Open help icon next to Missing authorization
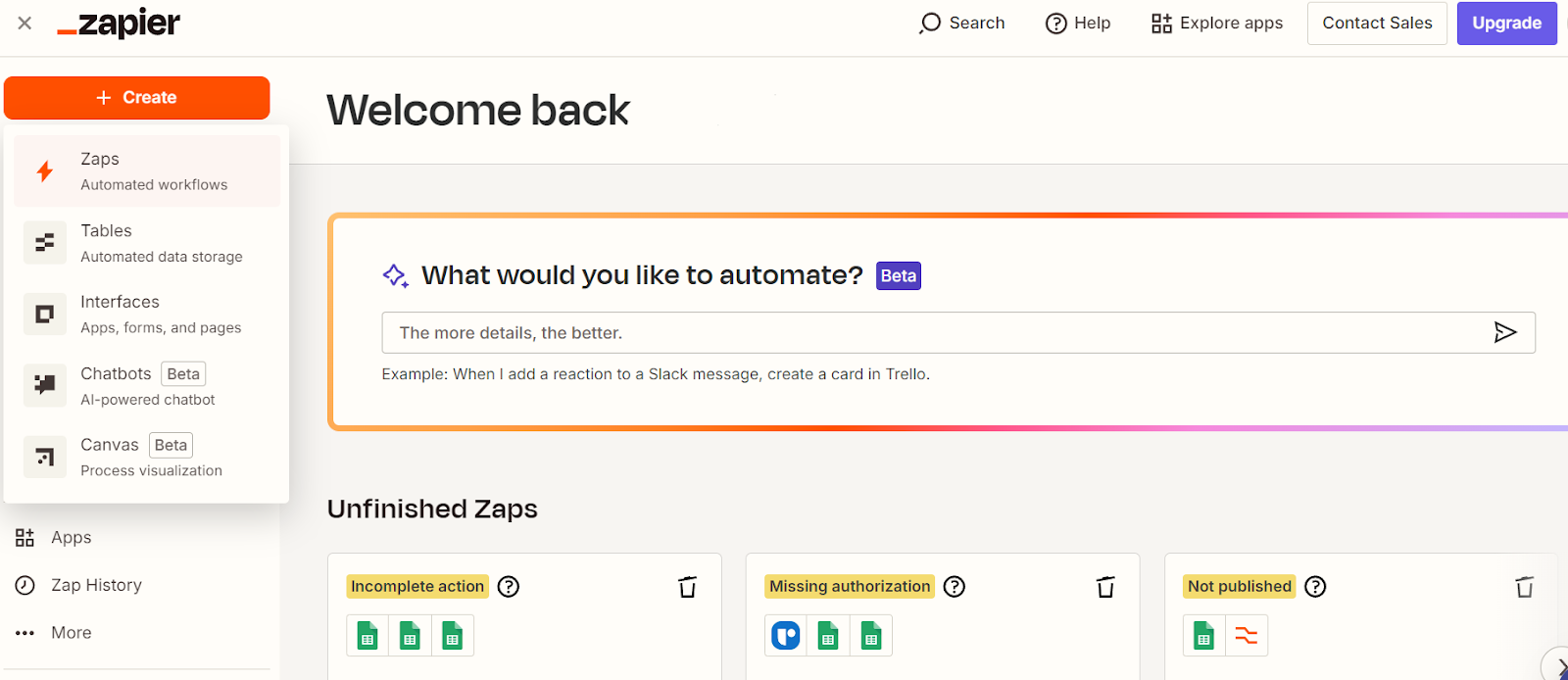Image resolution: width=1568 pixels, height=680 pixels. point(955,586)
